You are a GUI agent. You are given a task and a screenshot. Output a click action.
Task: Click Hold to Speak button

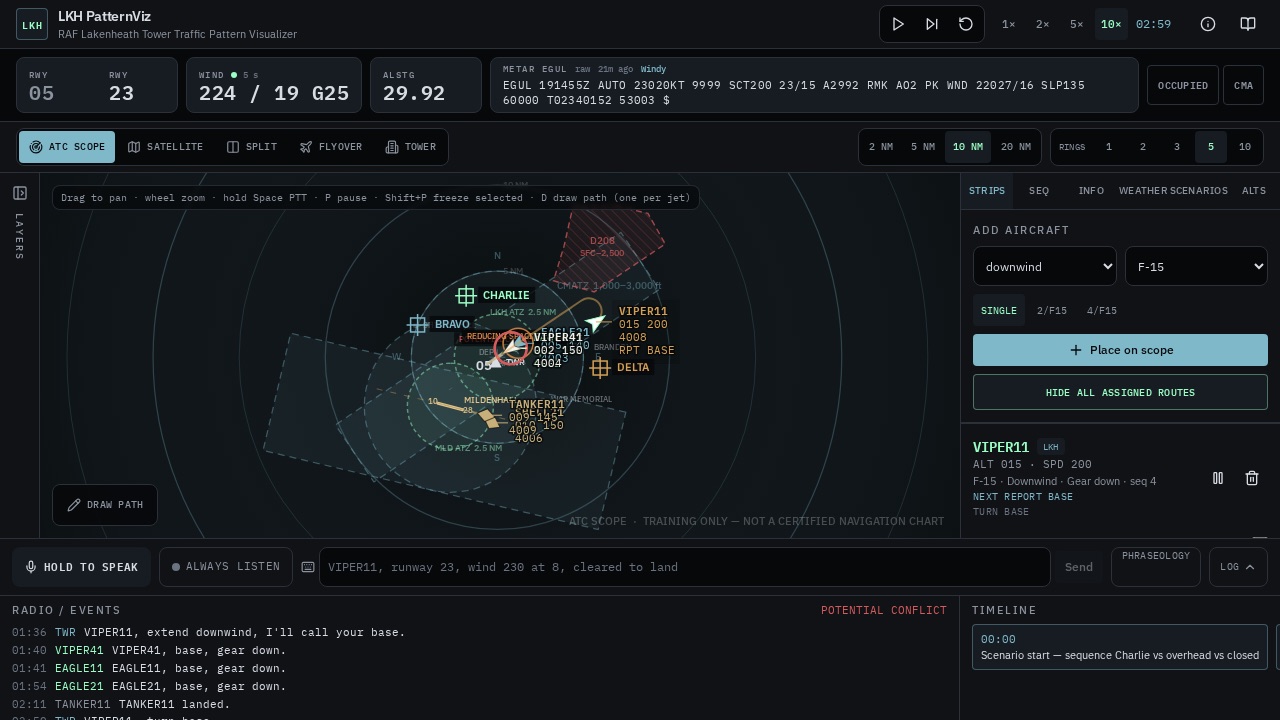[x=82, y=567]
